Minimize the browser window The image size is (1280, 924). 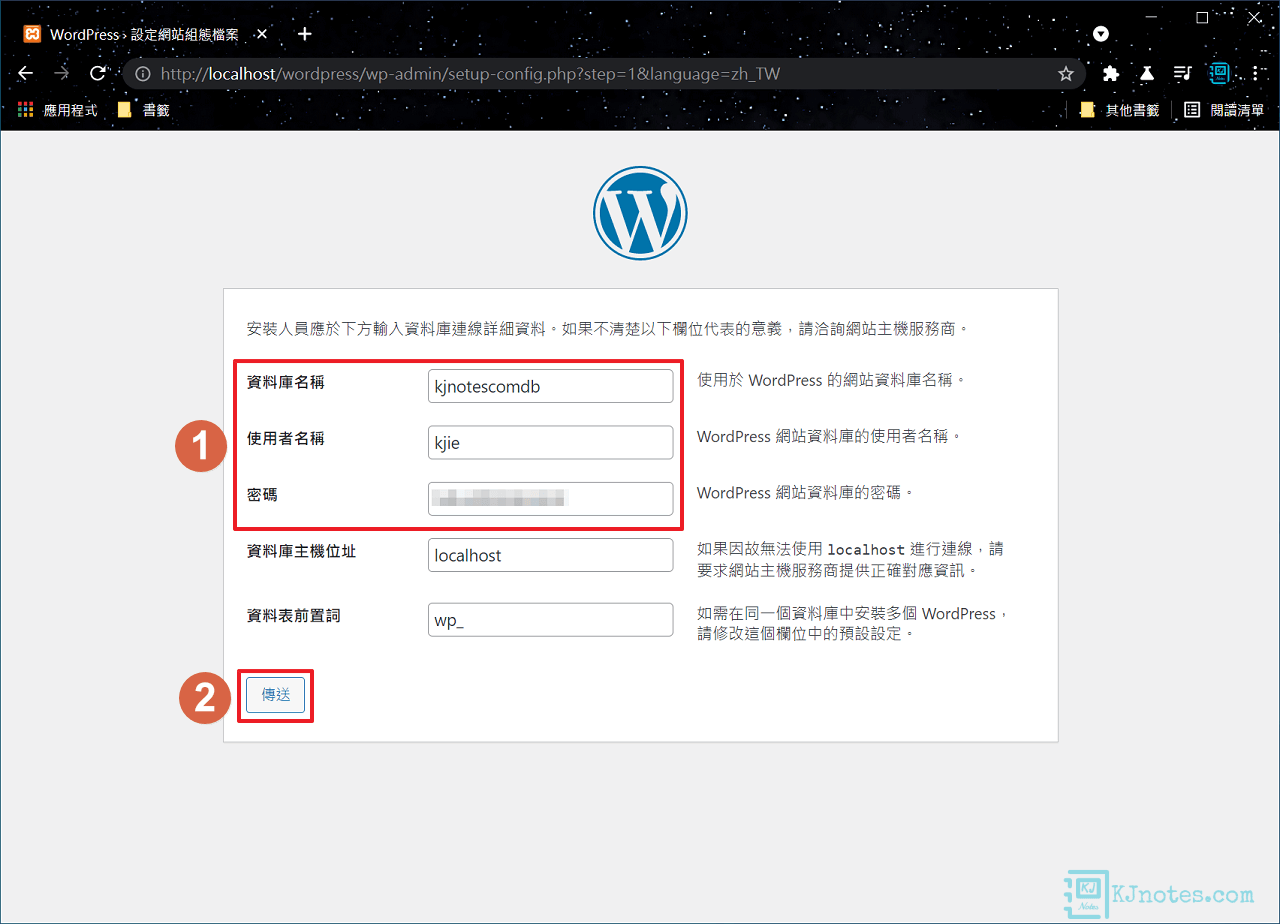(1149, 18)
